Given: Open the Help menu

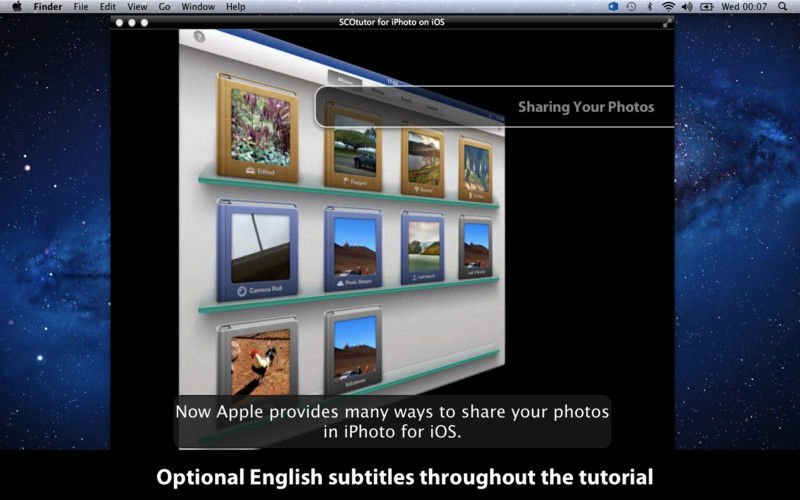Looking at the screenshot, I should (236, 7).
